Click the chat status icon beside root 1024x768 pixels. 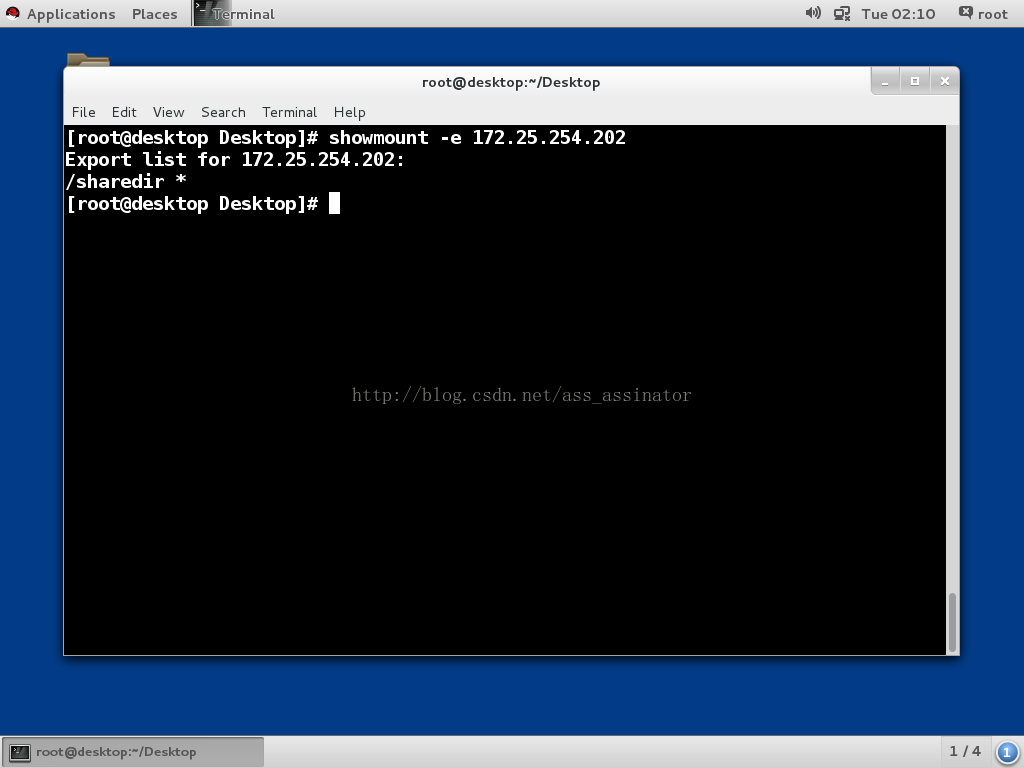[x=965, y=12]
